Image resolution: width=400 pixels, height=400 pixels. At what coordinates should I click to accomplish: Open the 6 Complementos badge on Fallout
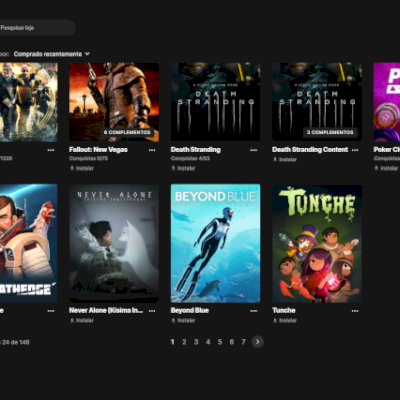pyautogui.click(x=127, y=132)
